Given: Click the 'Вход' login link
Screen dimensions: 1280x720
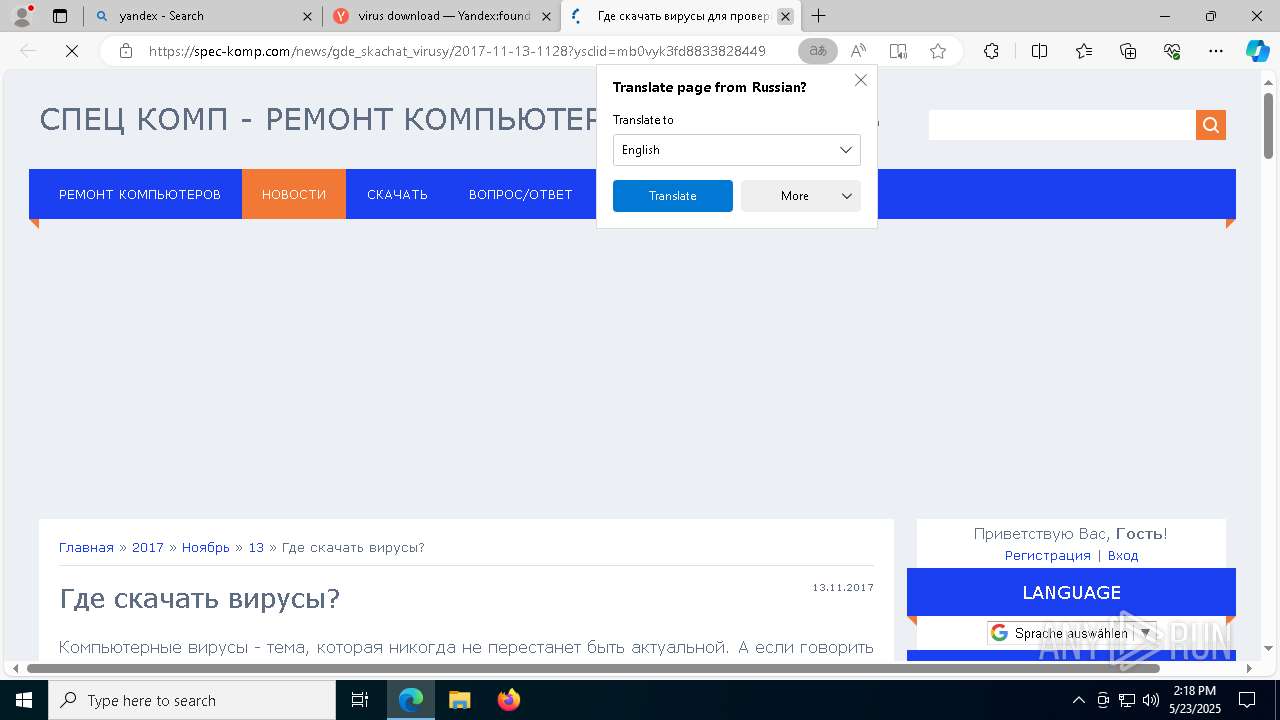Looking at the screenshot, I should click(1123, 555).
